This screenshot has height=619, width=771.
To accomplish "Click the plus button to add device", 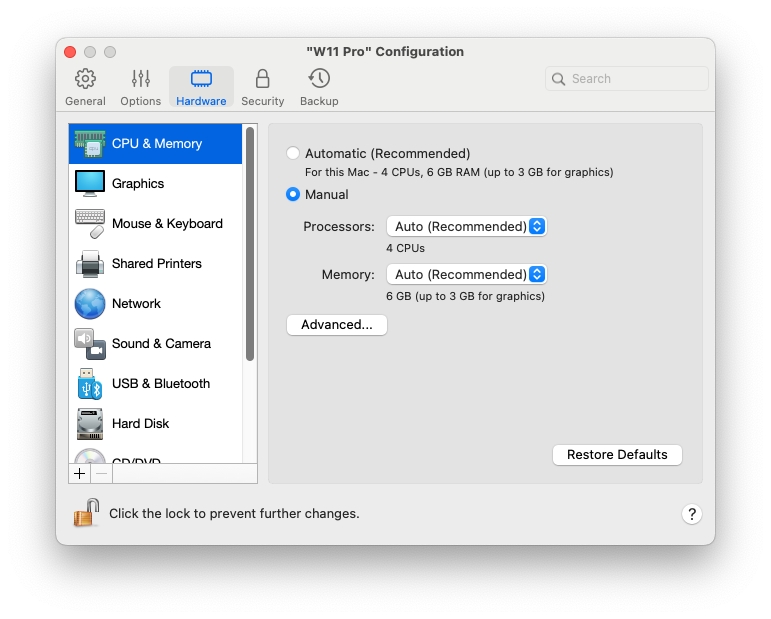I will coord(80,474).
